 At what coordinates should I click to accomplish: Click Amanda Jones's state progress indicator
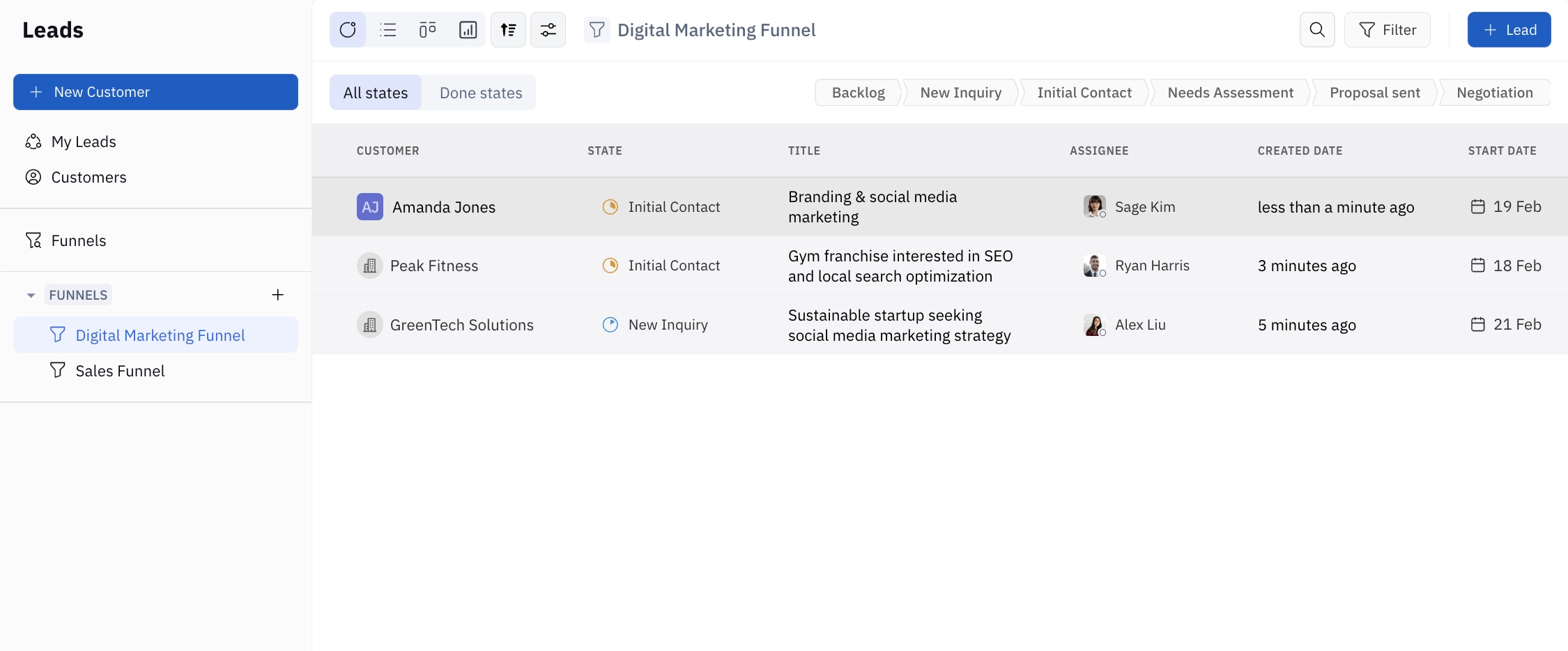point(610,206)
